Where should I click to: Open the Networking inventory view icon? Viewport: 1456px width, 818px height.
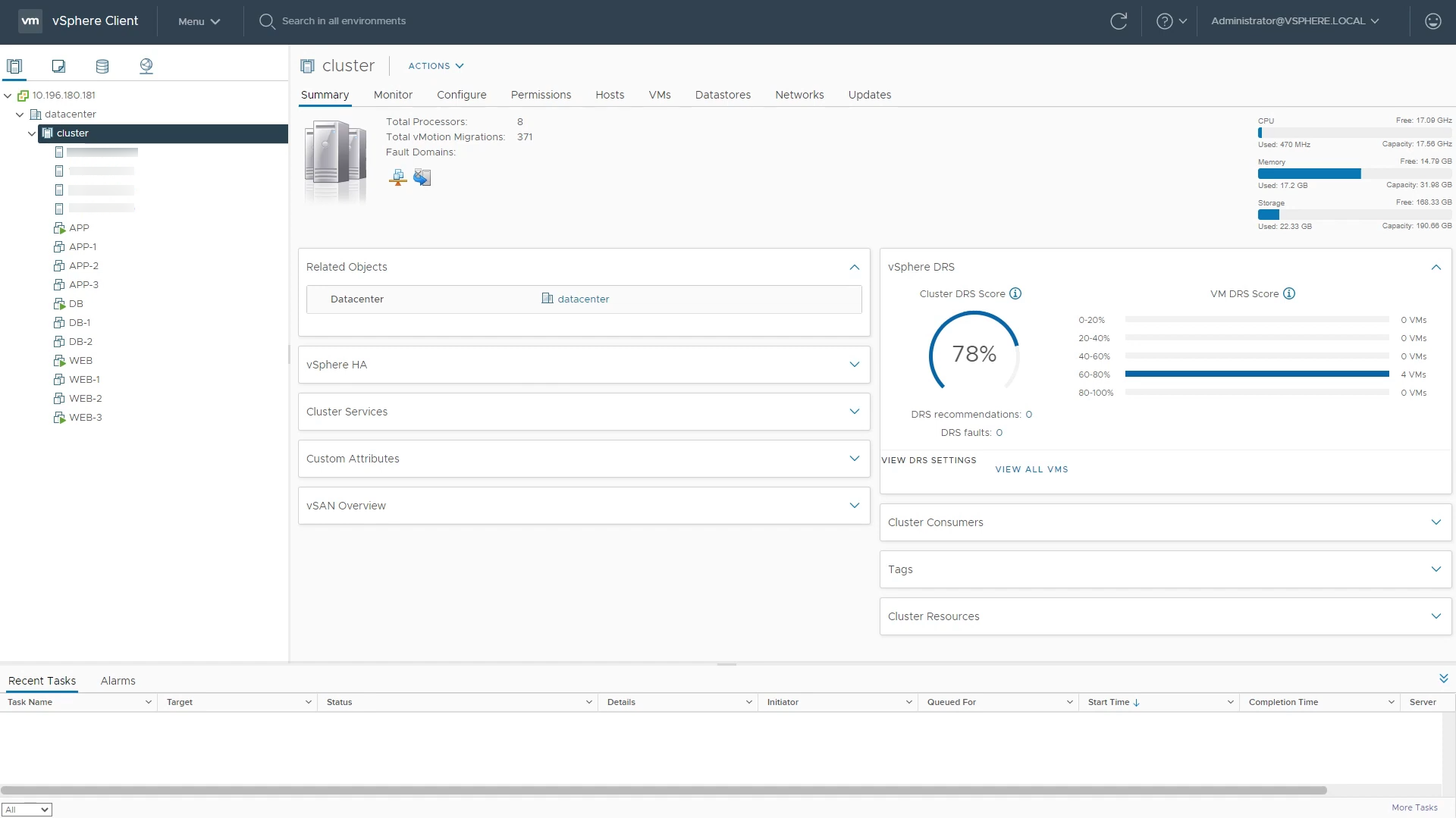(x=146, y=66)
